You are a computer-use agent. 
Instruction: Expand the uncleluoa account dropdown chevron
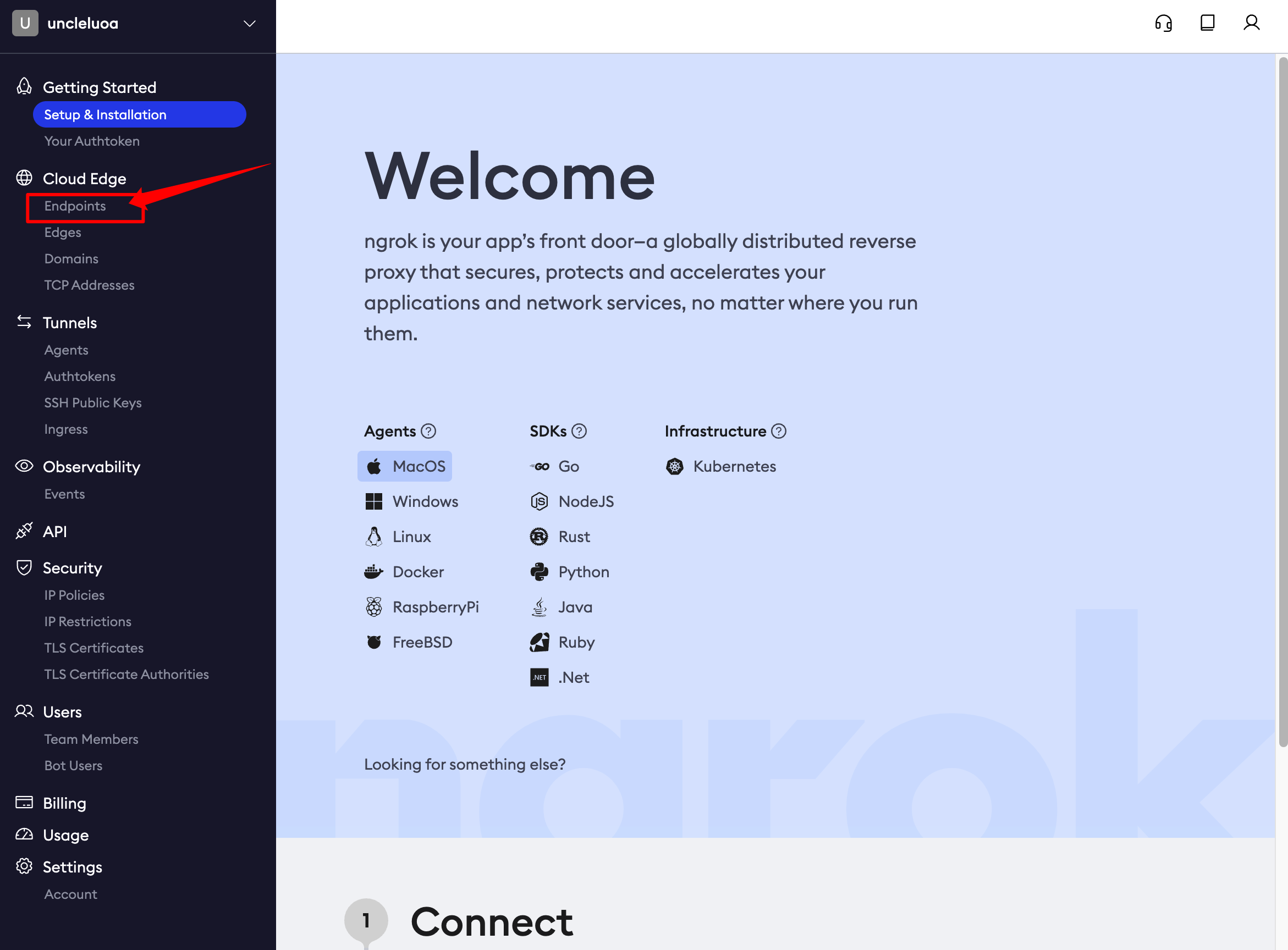pos(250,24)
